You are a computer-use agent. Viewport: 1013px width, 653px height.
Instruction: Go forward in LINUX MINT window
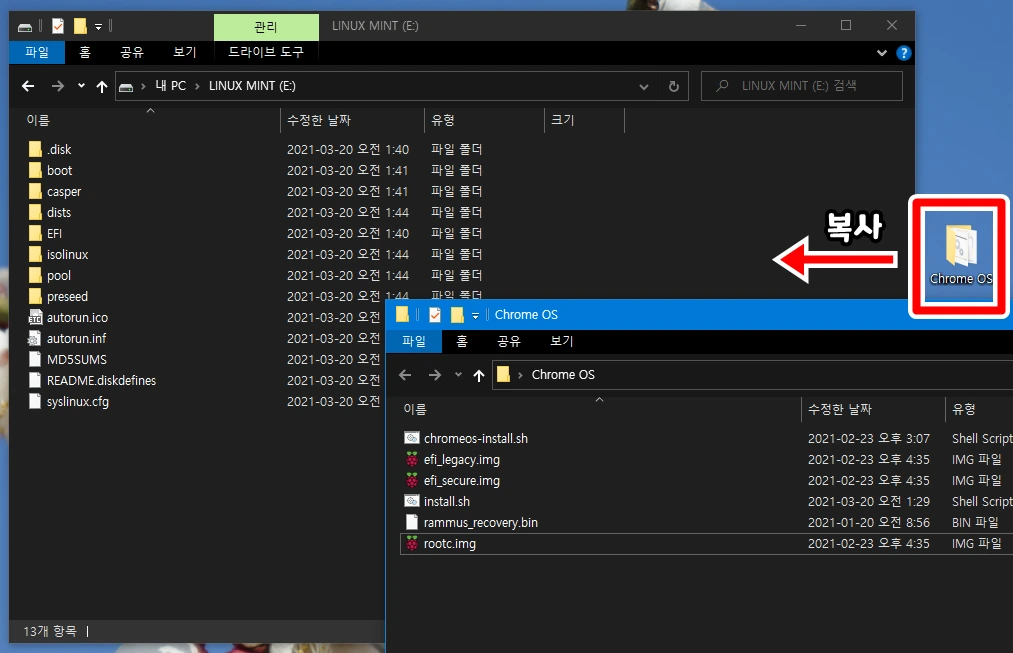57,86
